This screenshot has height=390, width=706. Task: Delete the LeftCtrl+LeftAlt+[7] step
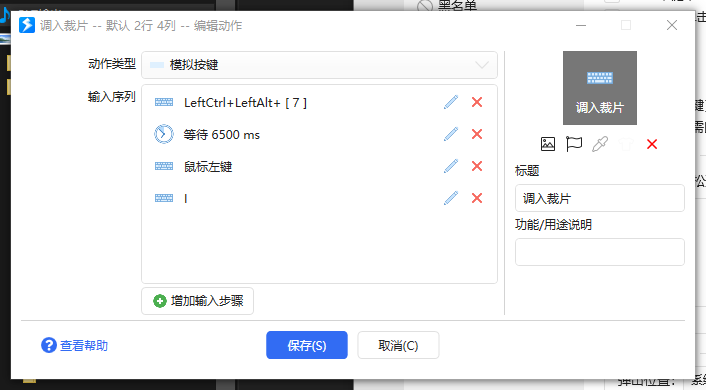coord(477,102)
